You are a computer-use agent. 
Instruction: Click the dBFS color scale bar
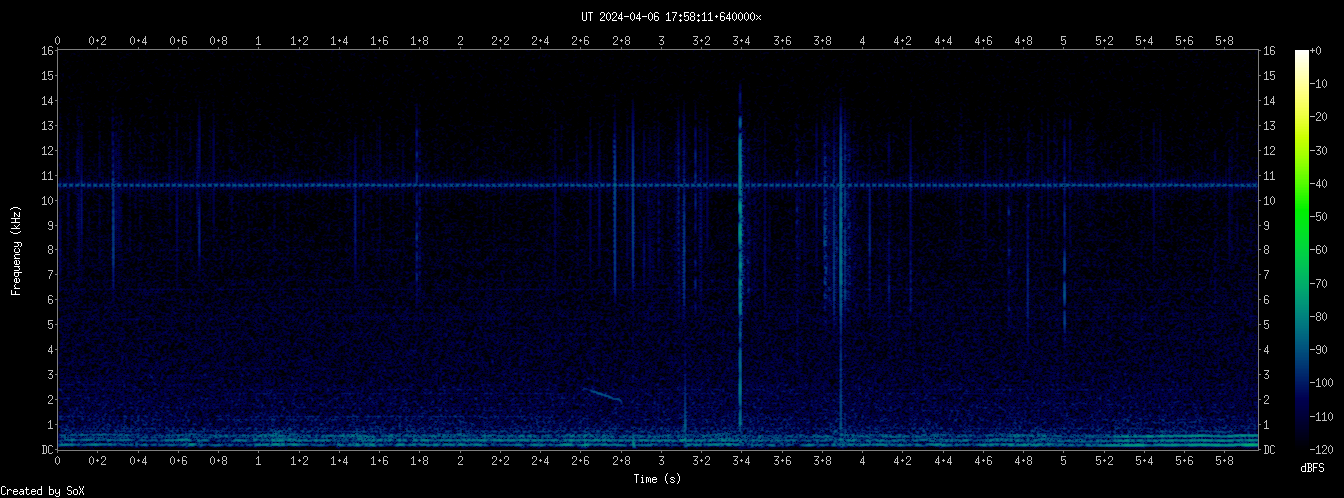coord(1302,249)
